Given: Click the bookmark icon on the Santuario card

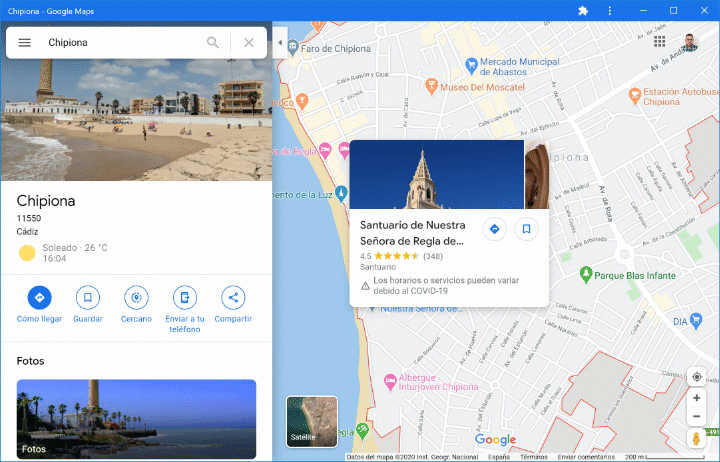Looking at the screenshot, I should pyautogui.click(x=526, y=229).
